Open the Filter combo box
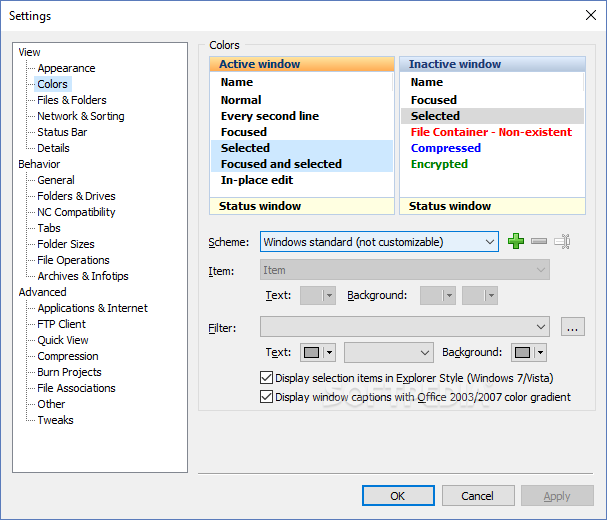The width and height of the screenshot is (607, 520). (x=405, y=327)
